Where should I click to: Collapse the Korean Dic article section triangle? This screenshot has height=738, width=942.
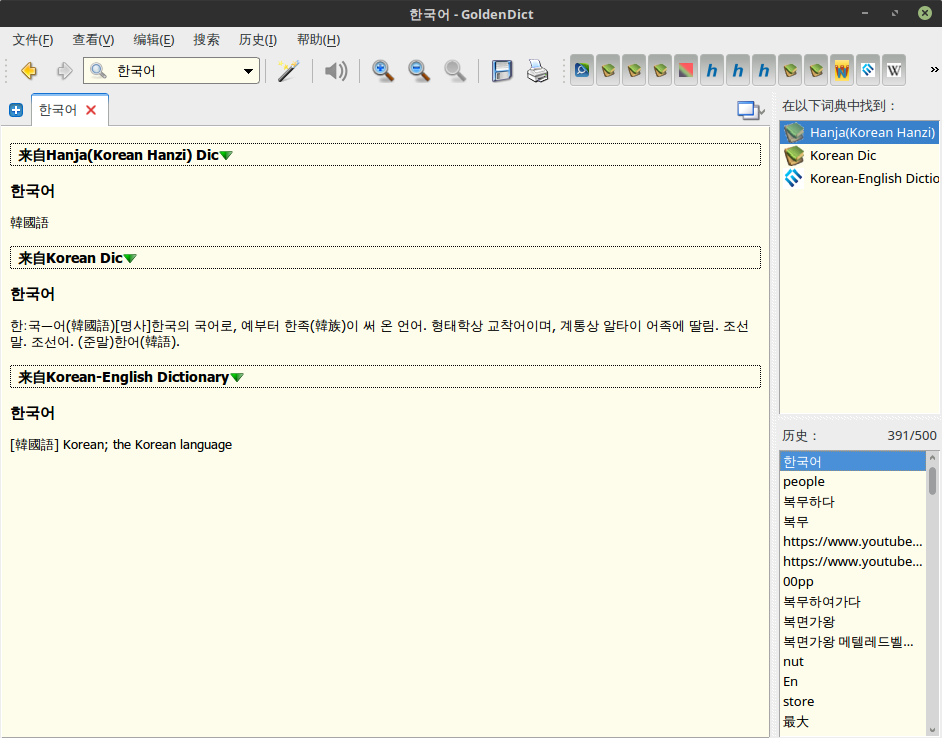coord(130,257)
